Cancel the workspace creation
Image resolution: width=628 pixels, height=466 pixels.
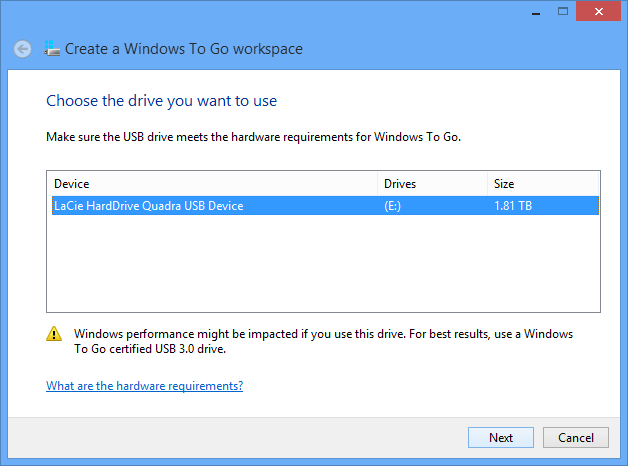(x=576, y=438)
